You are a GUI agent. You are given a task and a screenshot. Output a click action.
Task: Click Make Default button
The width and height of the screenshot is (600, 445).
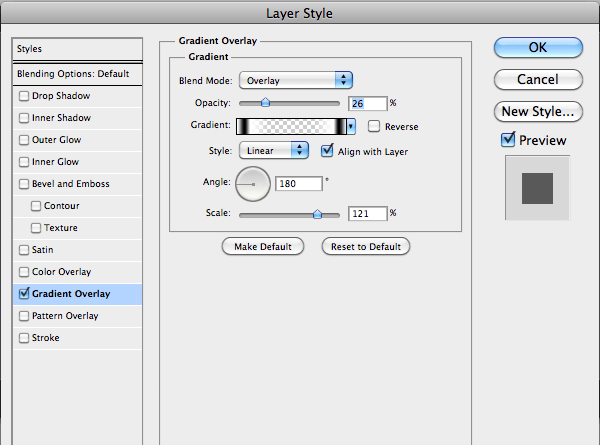[263, 247]
